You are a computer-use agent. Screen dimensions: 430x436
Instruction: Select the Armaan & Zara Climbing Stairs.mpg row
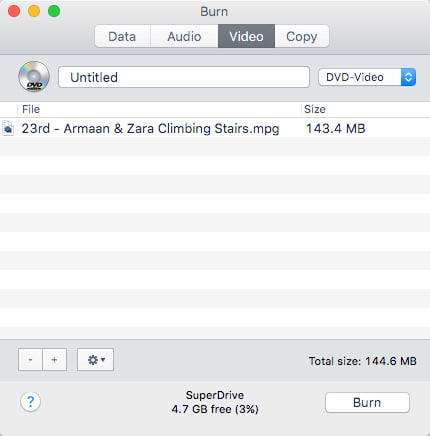pyautogui.click(x=215, y=129)
